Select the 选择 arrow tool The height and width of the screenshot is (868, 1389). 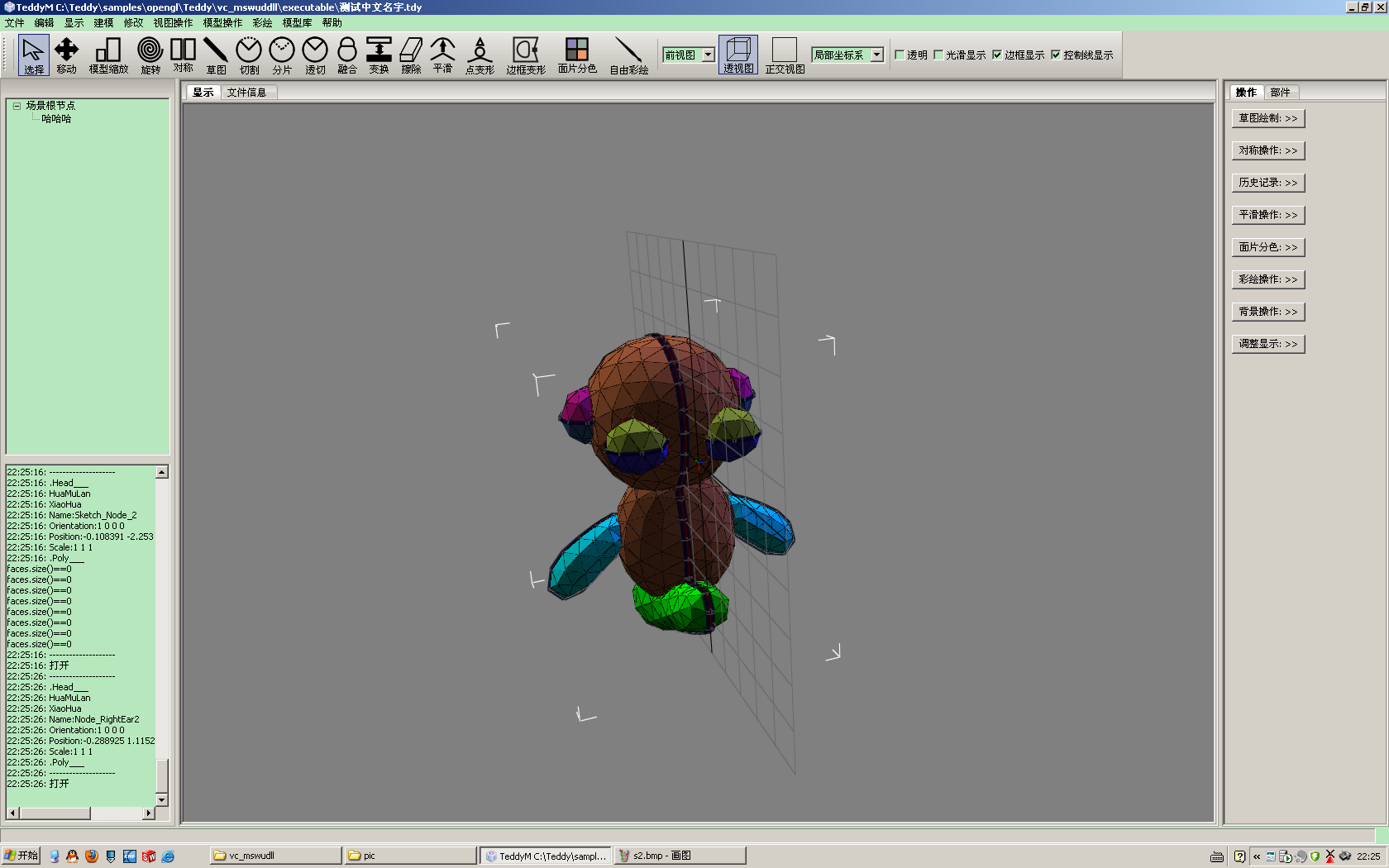tap(33, 55)
